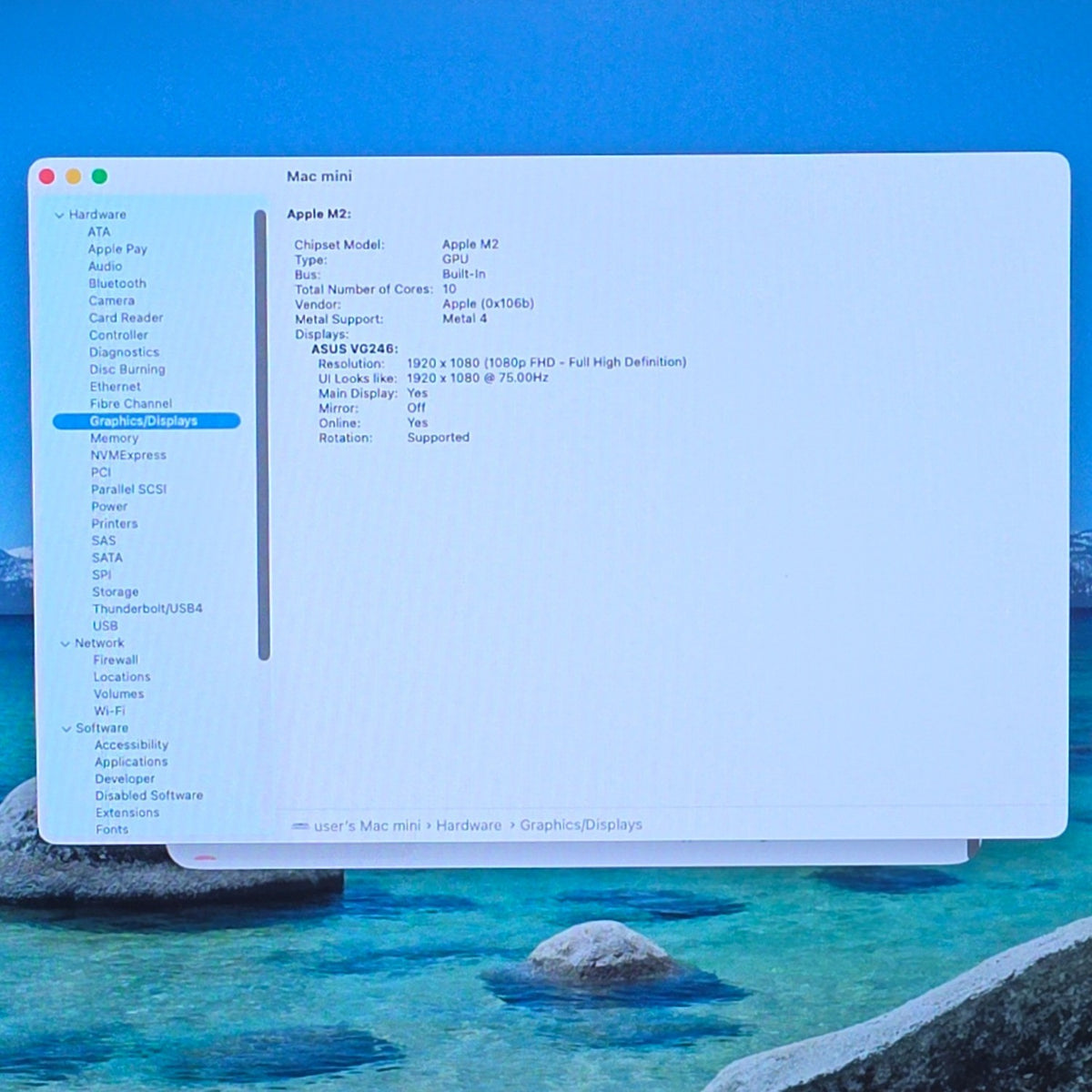This screenshot has height=1092, width=1092.
Task: Select USB in the sidebar
Action: pos(105,626)
